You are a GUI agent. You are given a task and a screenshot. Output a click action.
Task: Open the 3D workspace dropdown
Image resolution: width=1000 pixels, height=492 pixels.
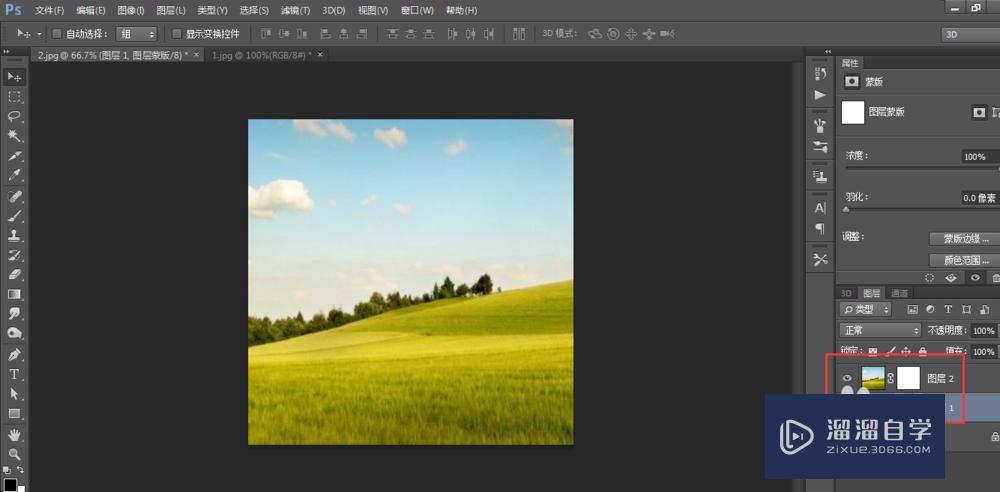pos(970,35)
